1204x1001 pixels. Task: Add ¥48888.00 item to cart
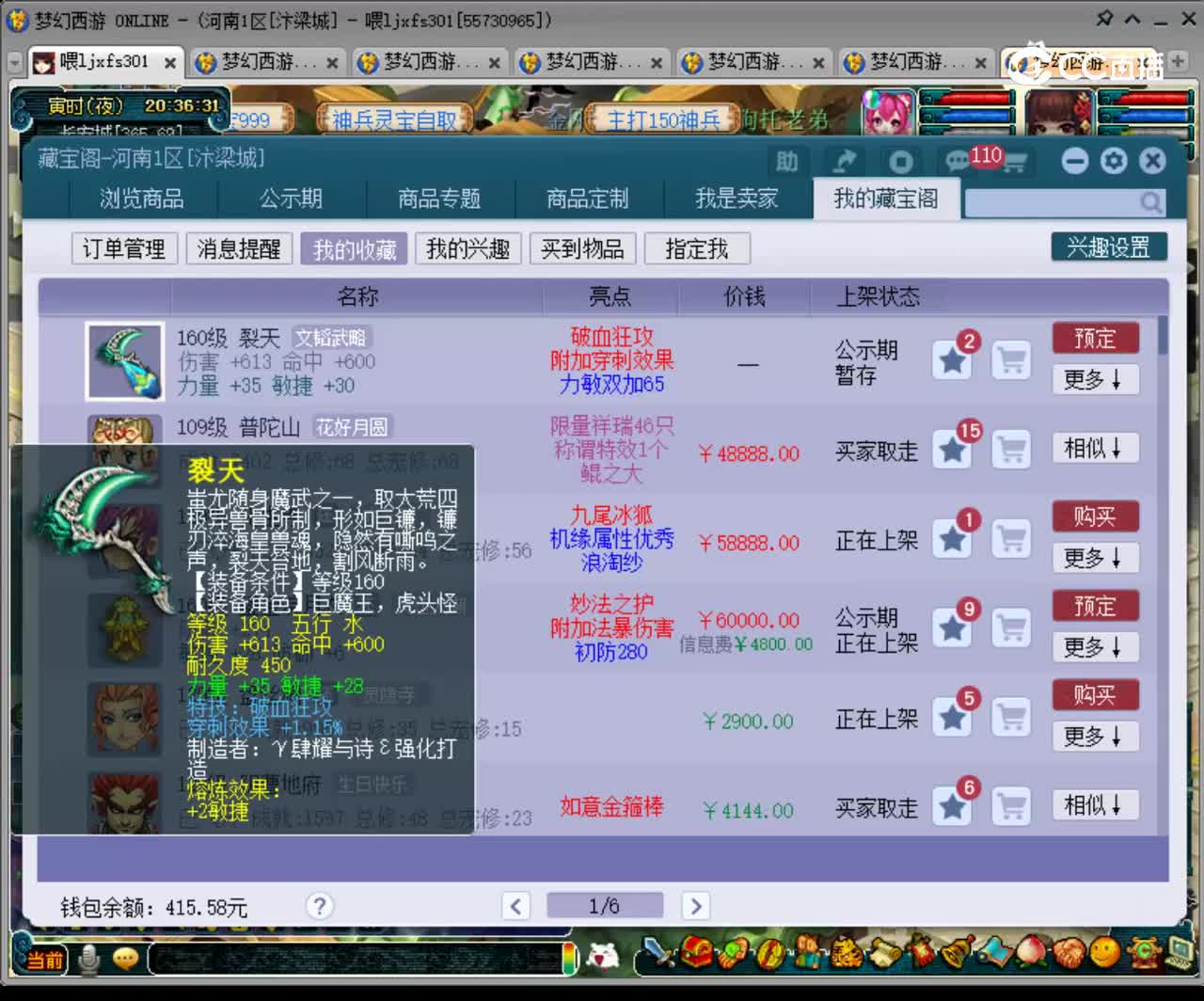click(x=1011, y=450)
